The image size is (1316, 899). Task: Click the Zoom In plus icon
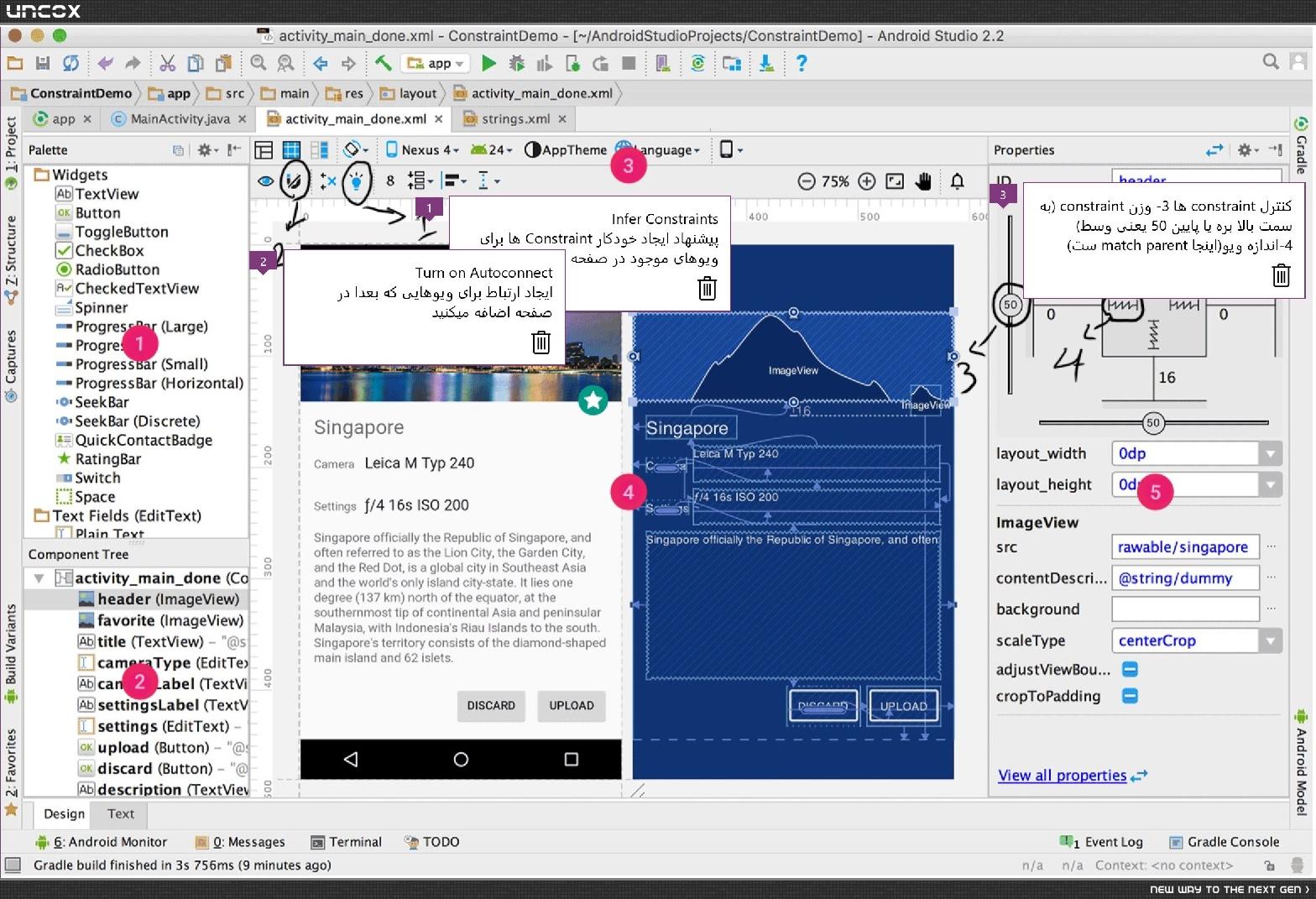tap(867, 181)
